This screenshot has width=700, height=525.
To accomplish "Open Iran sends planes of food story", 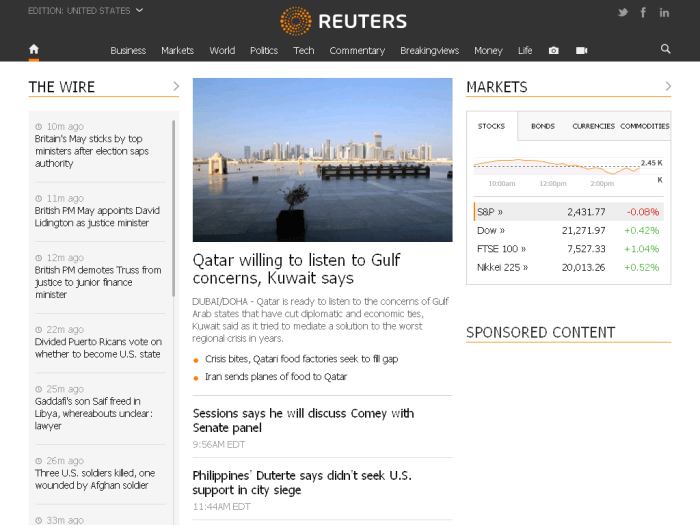I will pos(276,377).
